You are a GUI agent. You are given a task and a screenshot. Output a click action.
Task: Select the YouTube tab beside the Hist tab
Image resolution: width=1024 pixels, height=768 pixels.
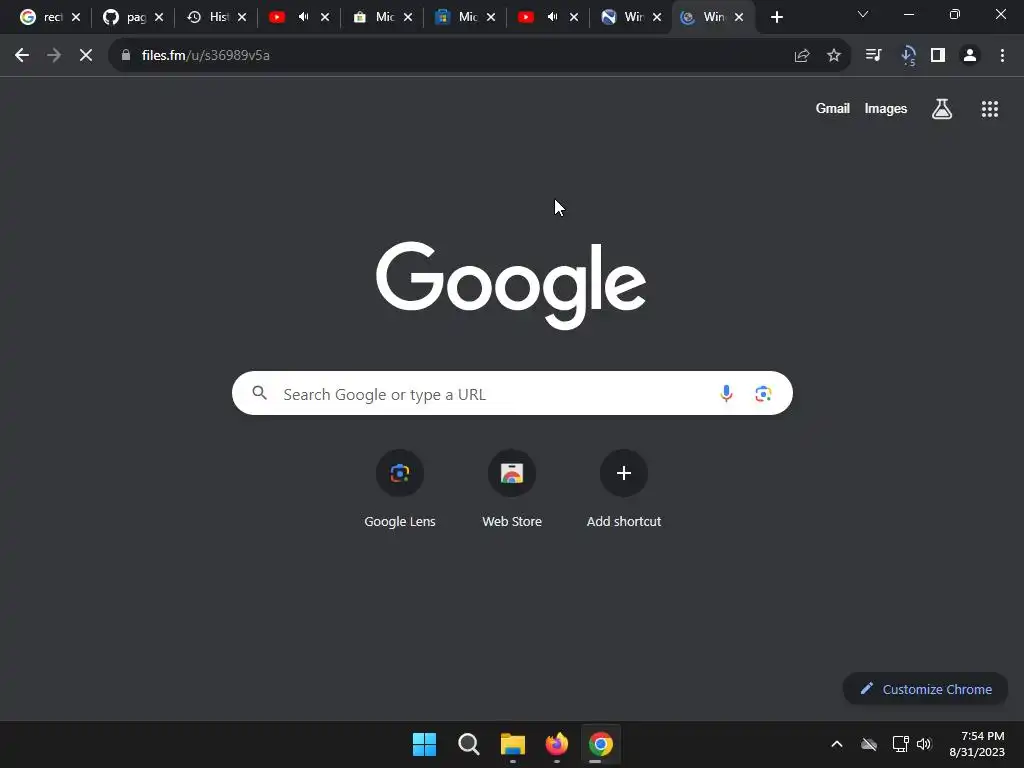coord(290,17)
